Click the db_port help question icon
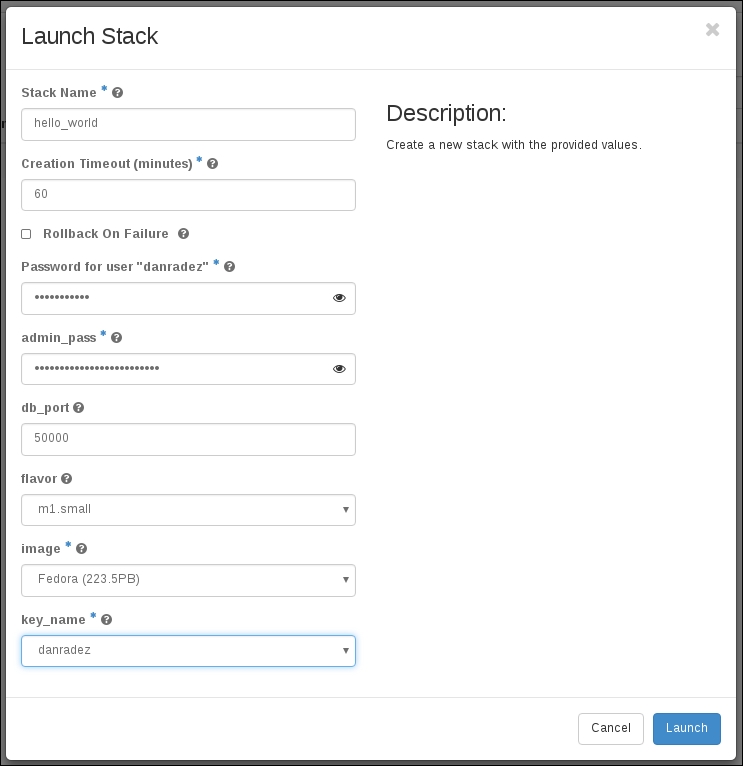The width and height of the screenshot is (743, 766). click(79, 408)
